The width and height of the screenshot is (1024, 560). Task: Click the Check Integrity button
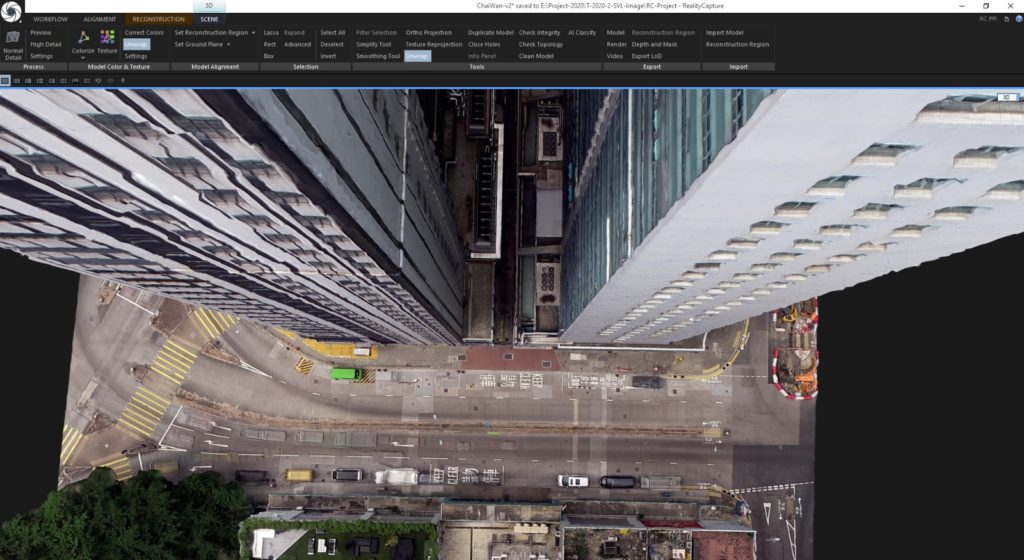coord(539,32)
